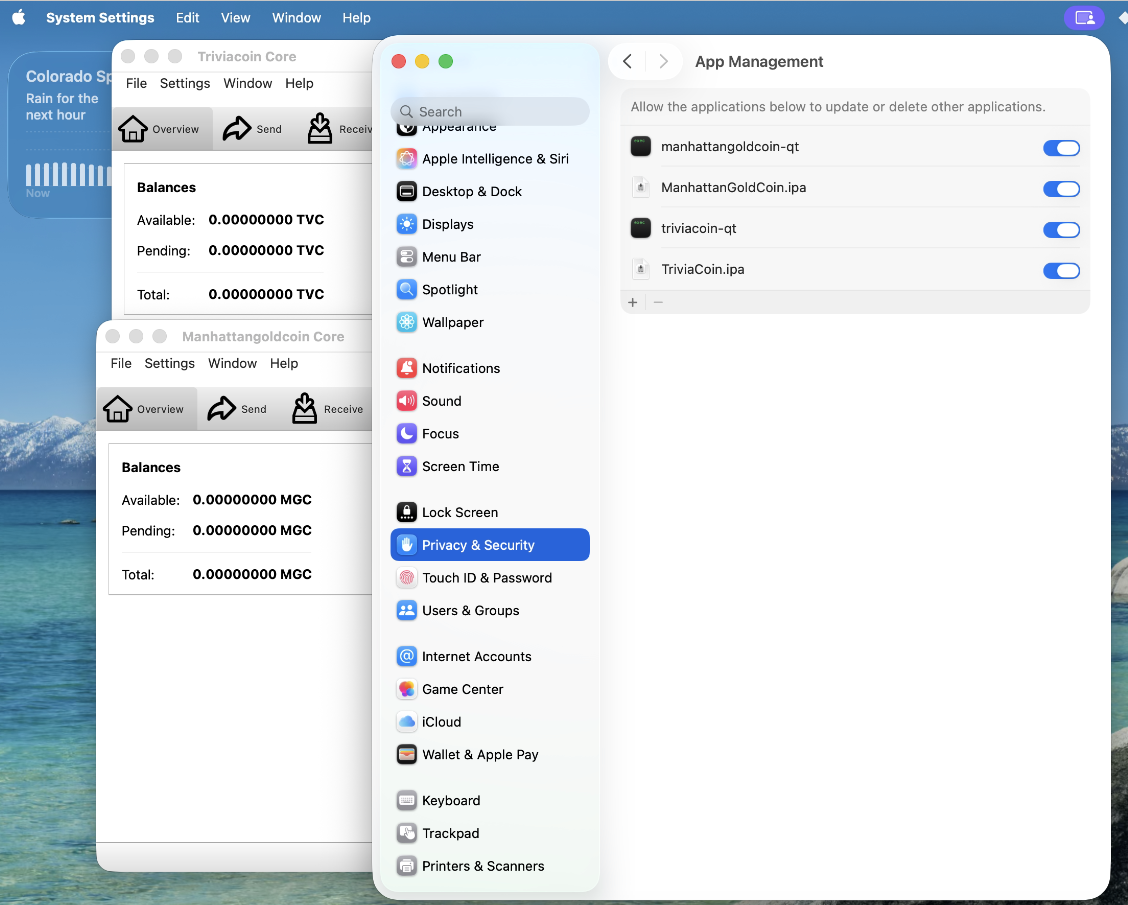Turn off the ManhattanGoldCoin.ipa switch
The height and width of the screenshot is (905, 1128).
coord(1061,189)
